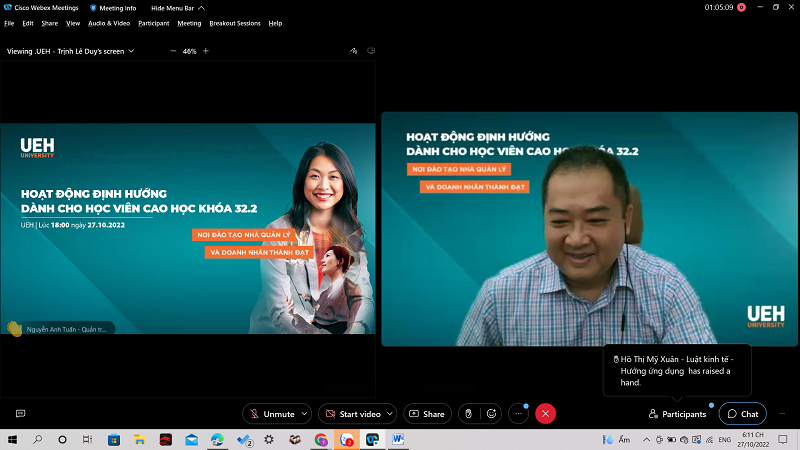Toggle the raise hand icon

[x=468, y=414]
